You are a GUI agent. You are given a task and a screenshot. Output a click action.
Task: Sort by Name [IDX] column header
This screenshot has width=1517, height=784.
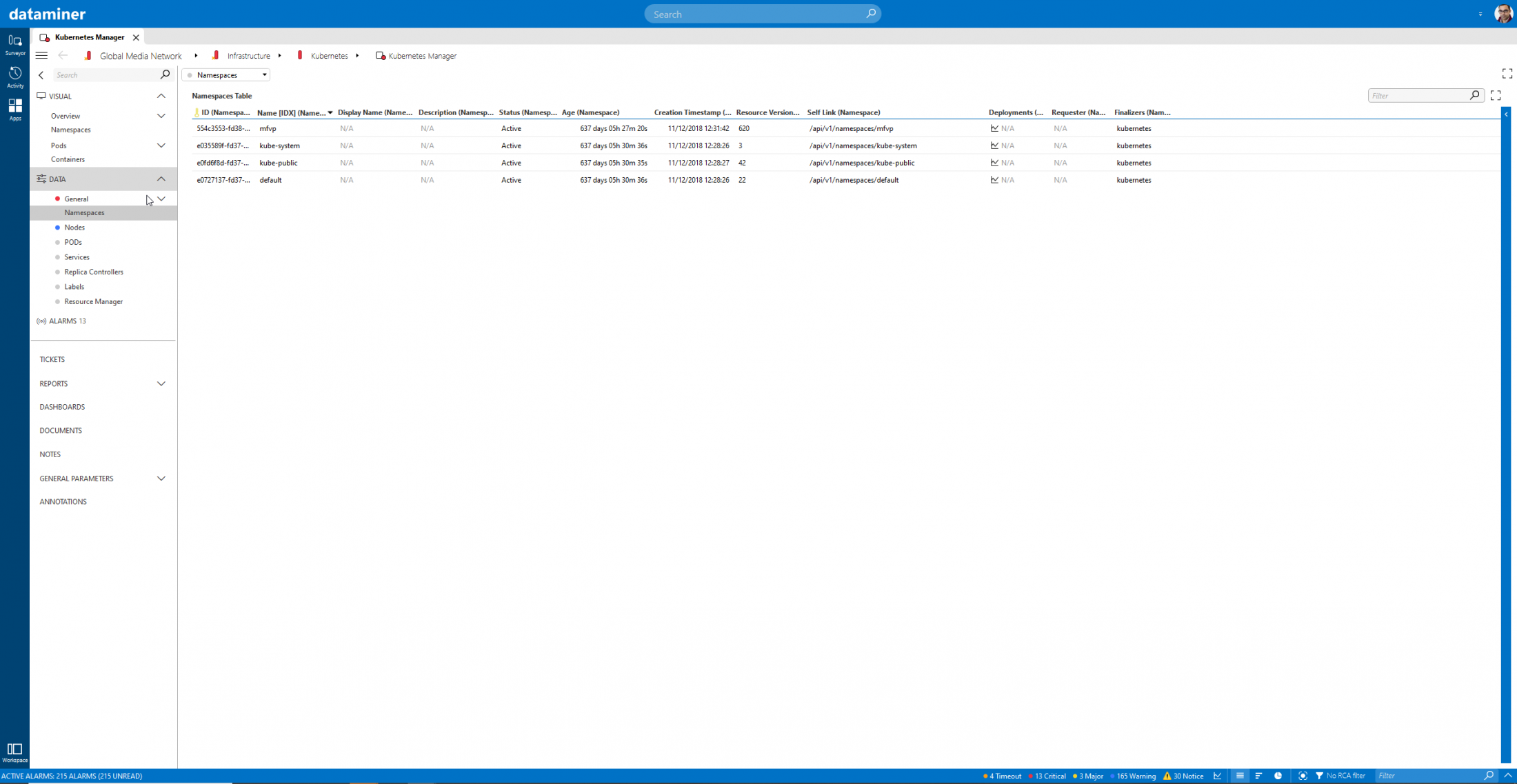(x=294, y=112)
